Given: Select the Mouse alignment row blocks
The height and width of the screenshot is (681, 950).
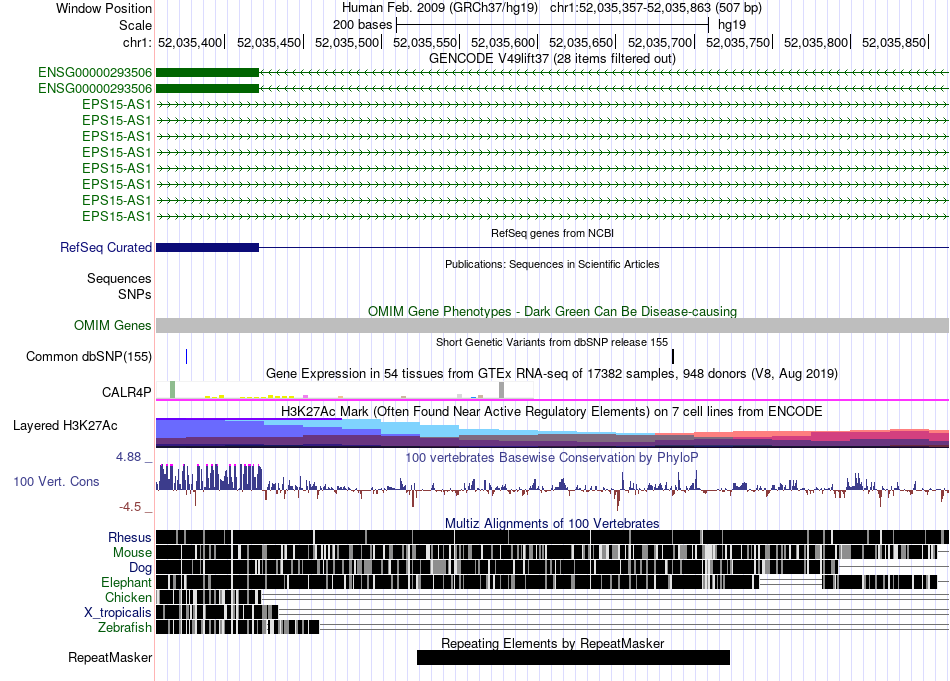Looking at the screenshot, I should tap(546, 552).
